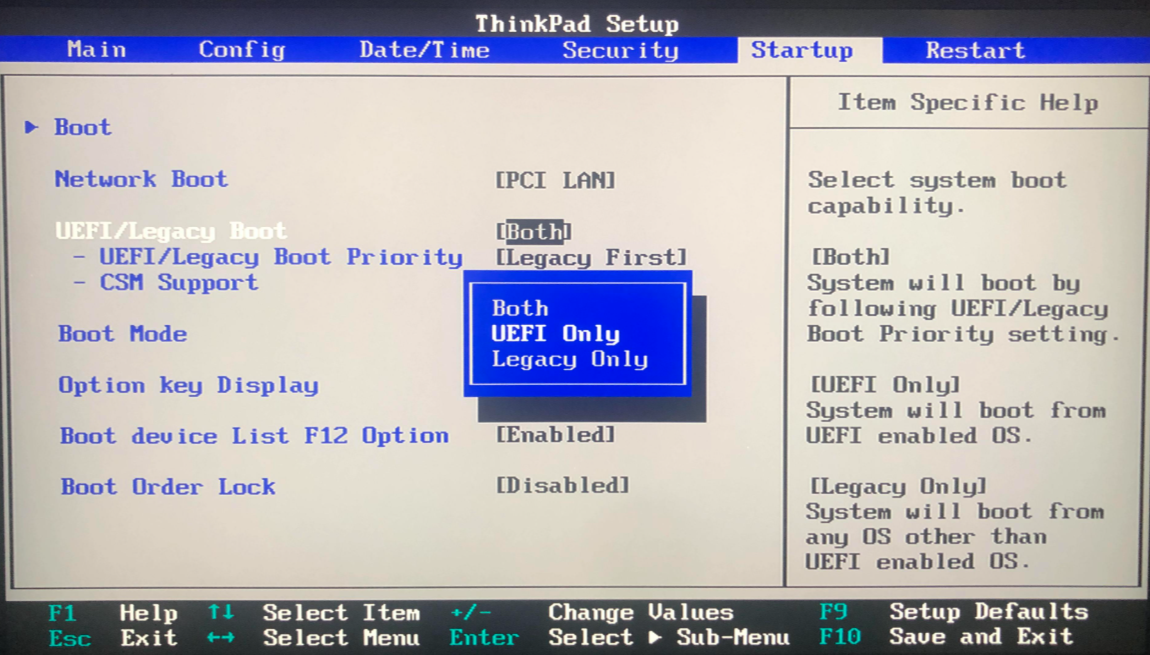The height and width of the screenshot is (655, 1150).
Task: Select the Boot Mode setting
Action: [x=122, y=334]
